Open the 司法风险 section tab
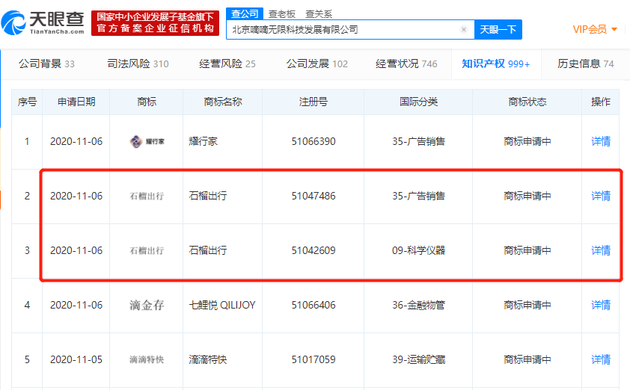630x390 pixels. (138, 63)
